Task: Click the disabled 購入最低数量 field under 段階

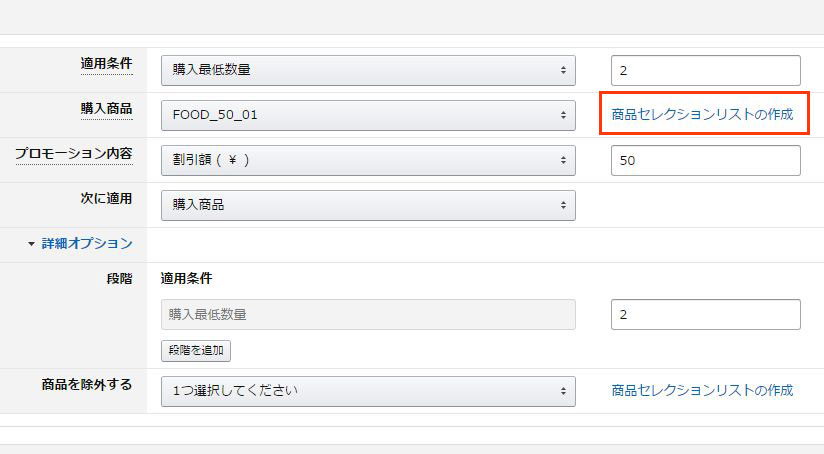Action: click(368, 314)
